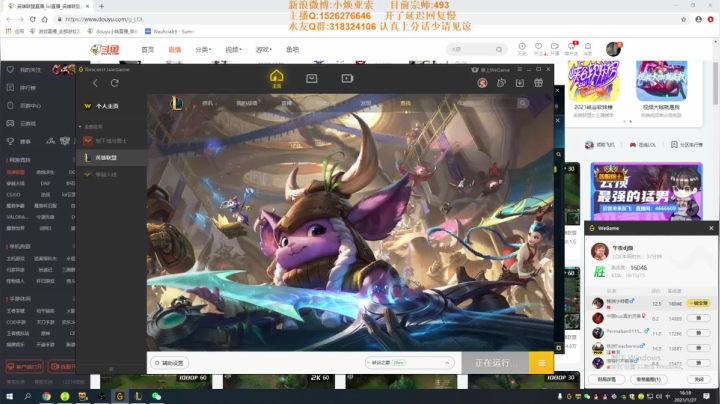Expand the server selector dropdown arrow

(447, 363)
